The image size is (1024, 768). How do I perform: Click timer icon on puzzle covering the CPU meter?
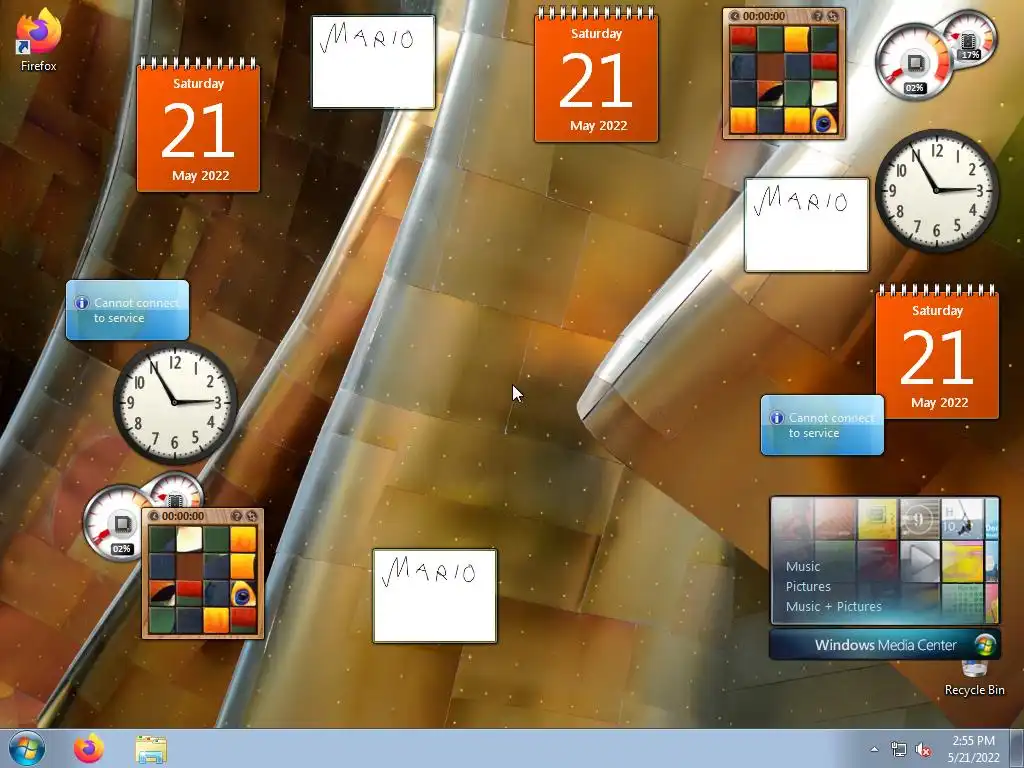[154, 516]
